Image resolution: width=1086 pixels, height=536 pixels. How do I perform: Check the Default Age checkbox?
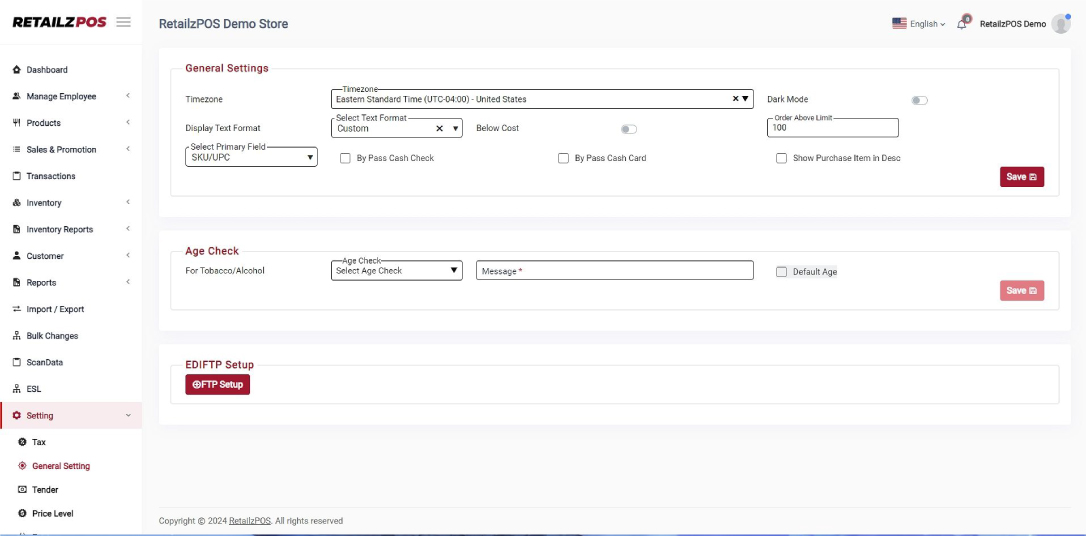click(x=782, y=272)
